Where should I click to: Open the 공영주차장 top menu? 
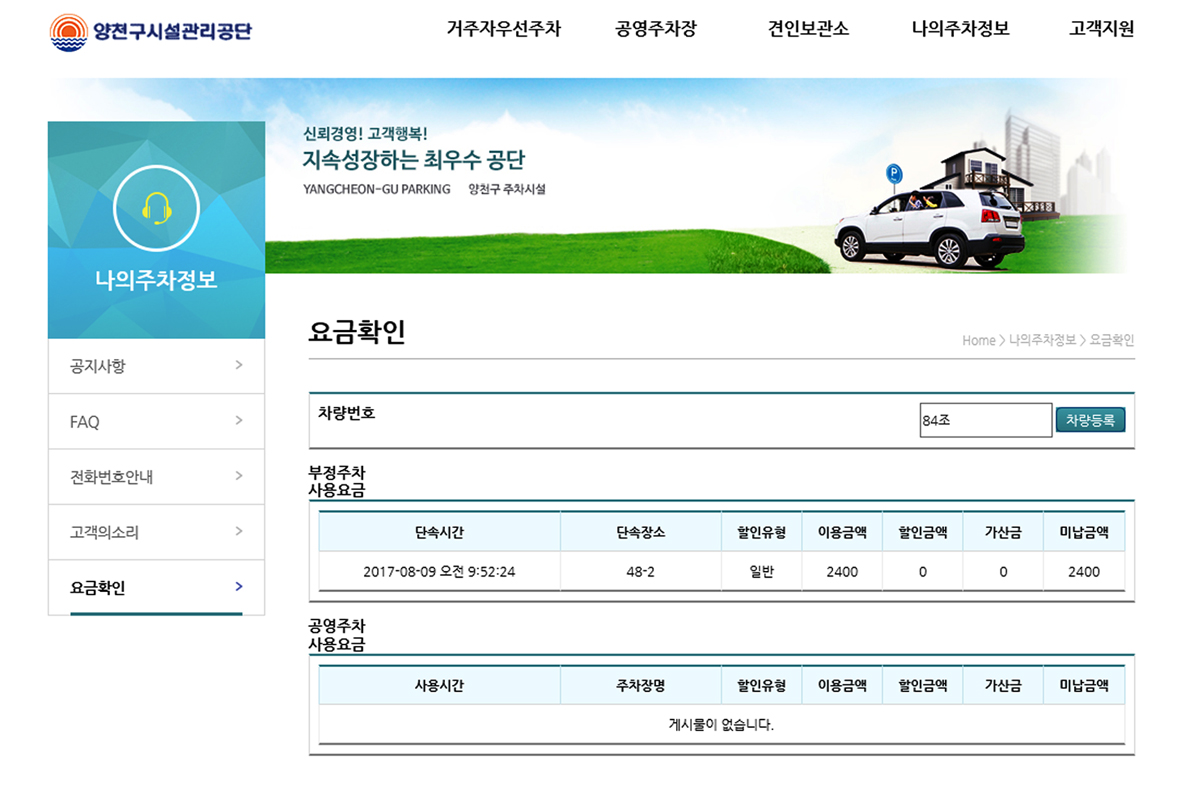click(655, 29)
